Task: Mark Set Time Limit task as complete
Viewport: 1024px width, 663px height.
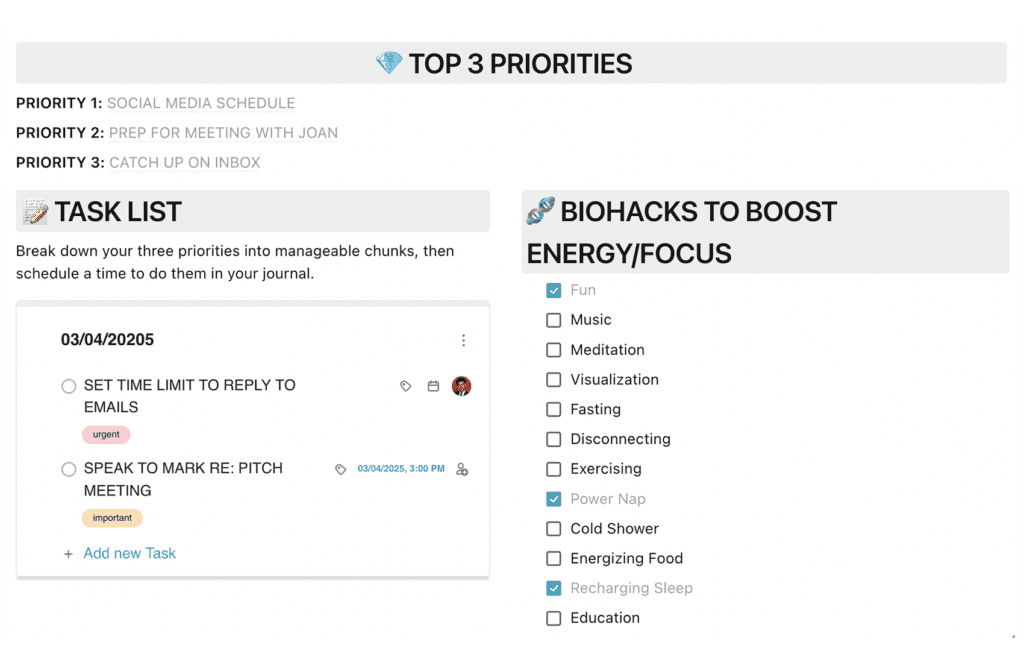Action: (69, 386)
